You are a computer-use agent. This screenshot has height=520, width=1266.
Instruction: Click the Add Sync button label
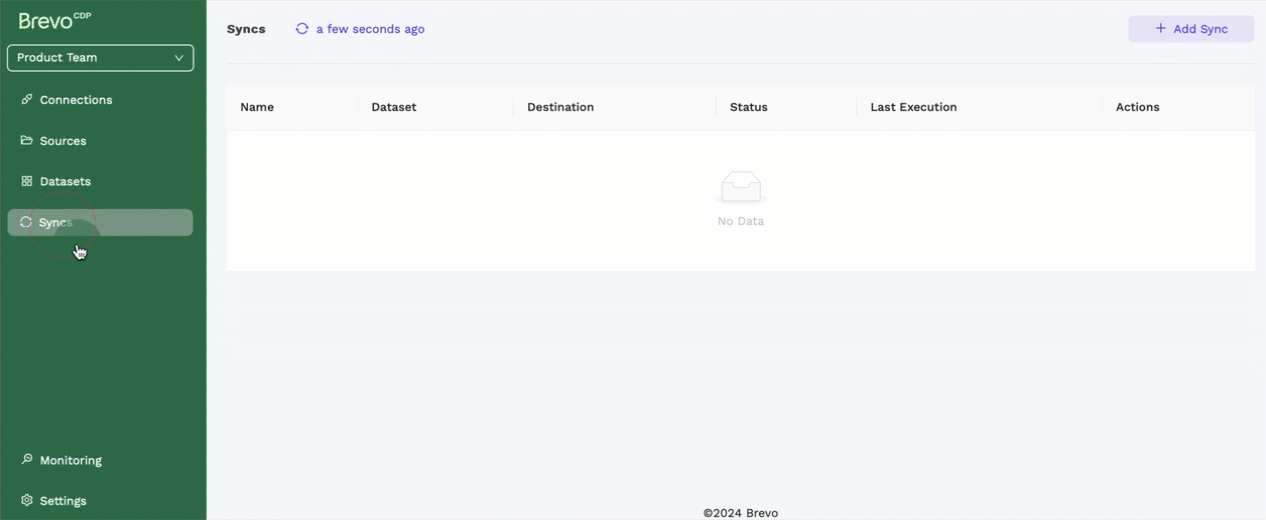(x=1200, y=29)
